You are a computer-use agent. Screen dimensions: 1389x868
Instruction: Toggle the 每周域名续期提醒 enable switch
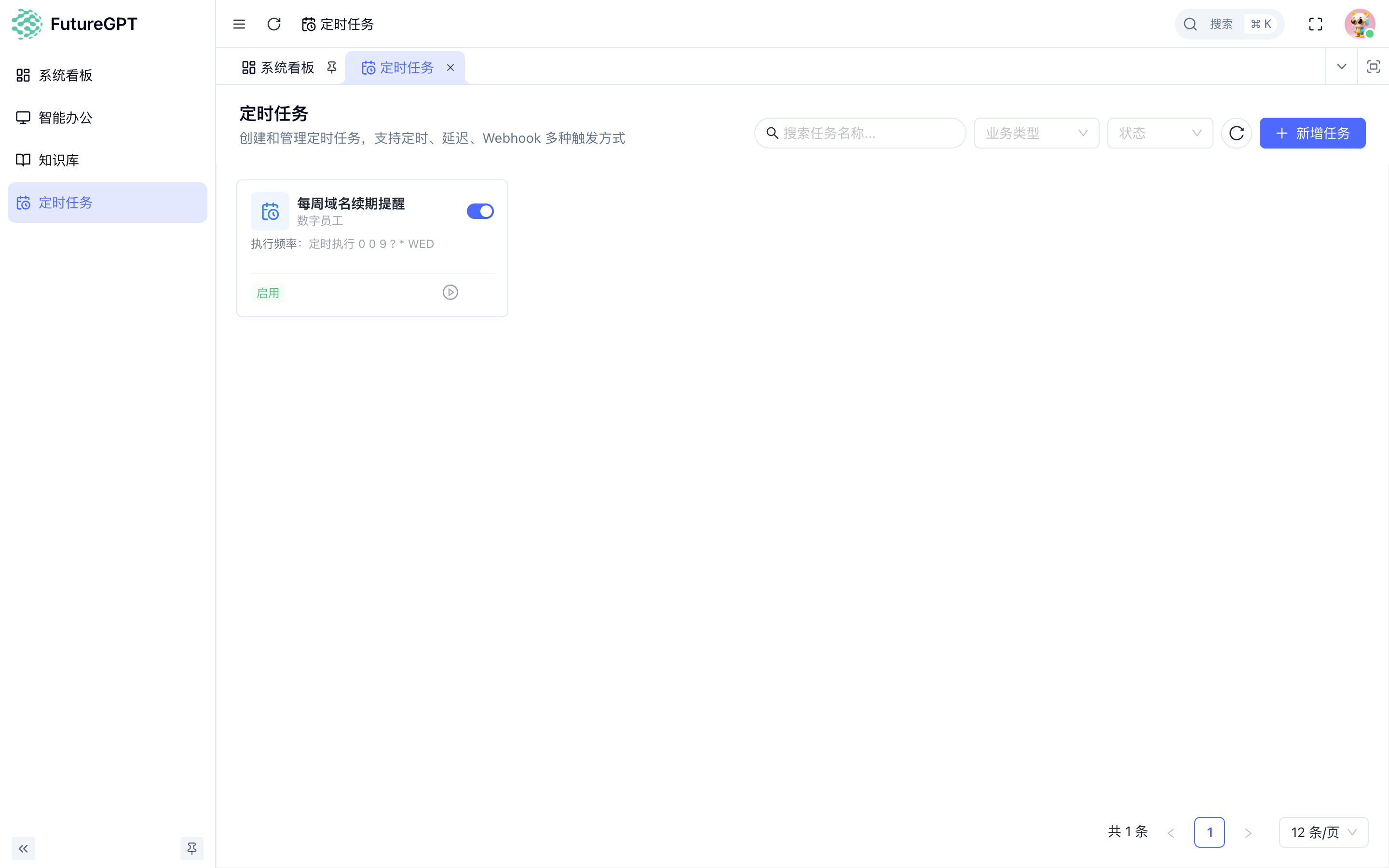[480, 211]
